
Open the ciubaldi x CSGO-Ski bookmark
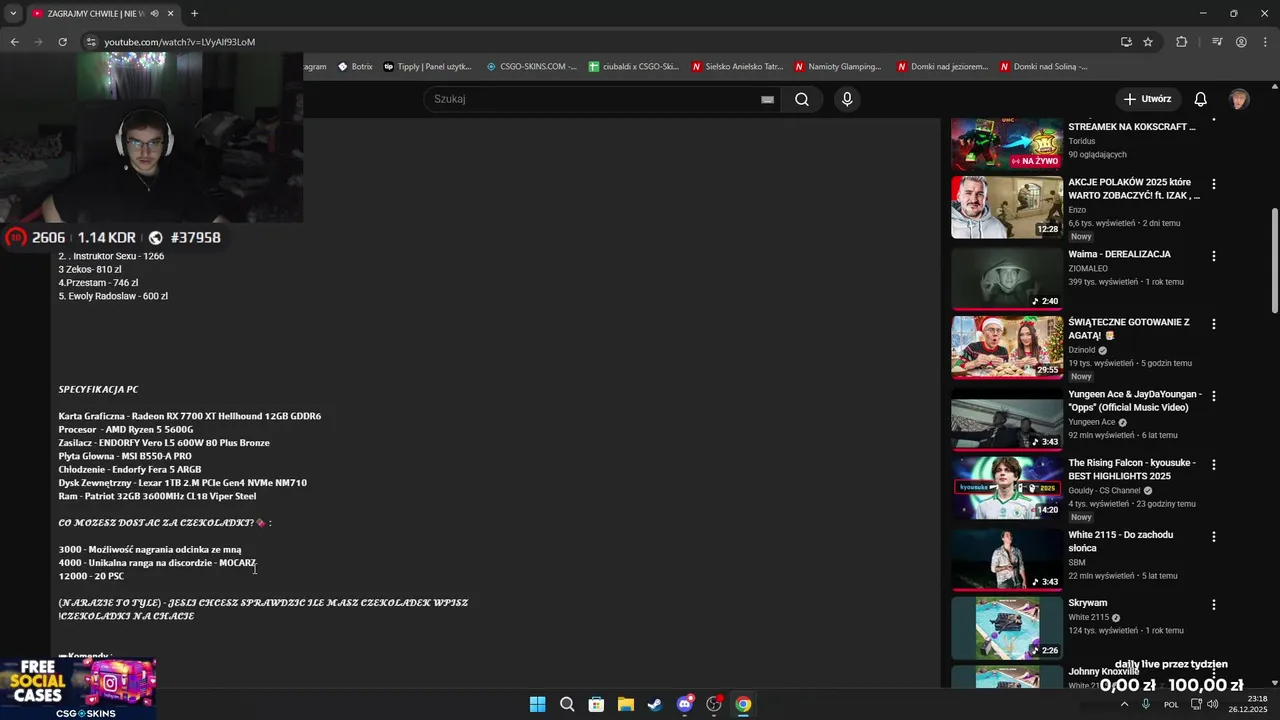634,67
